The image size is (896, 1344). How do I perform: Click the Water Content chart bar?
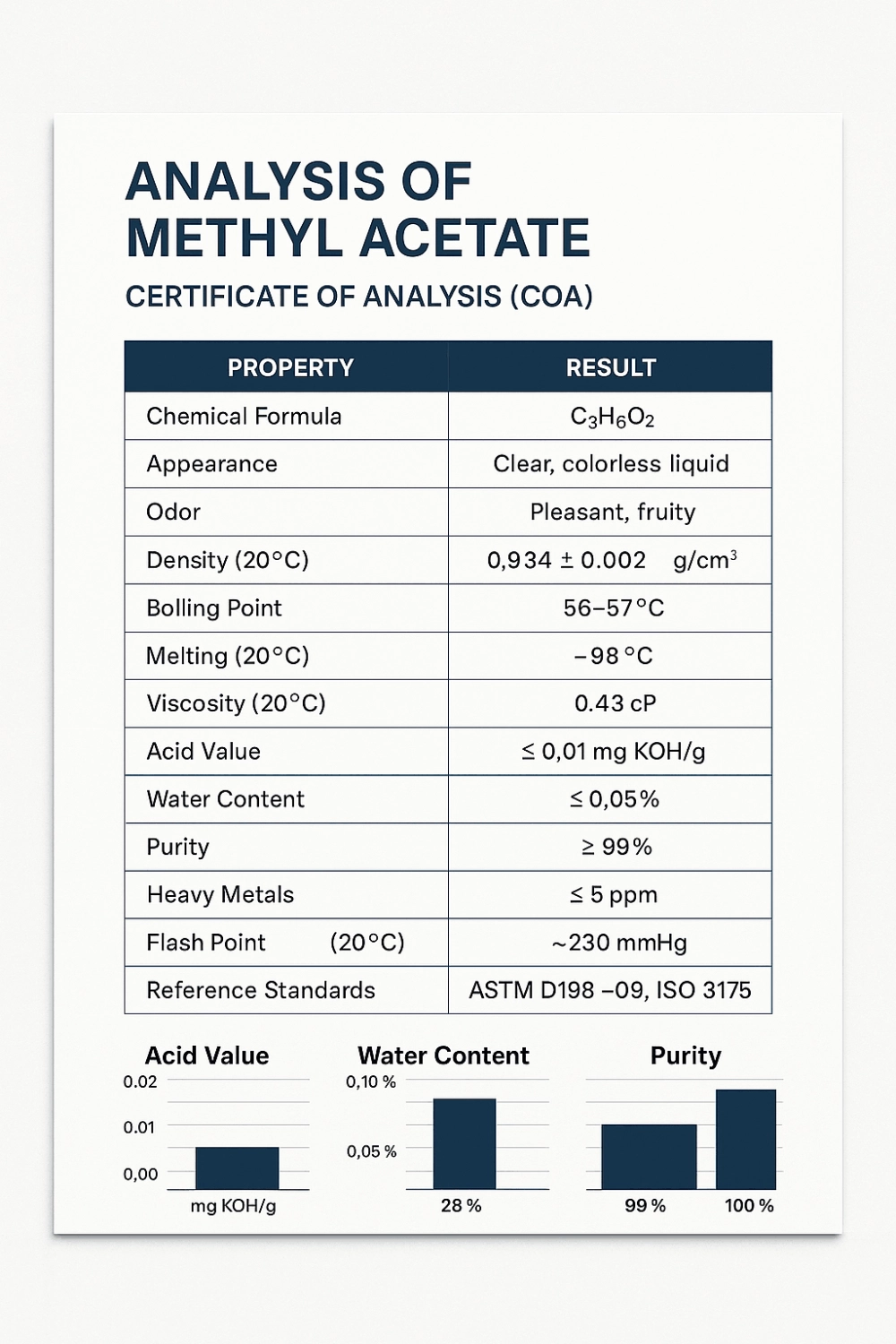coord(464,1143)
